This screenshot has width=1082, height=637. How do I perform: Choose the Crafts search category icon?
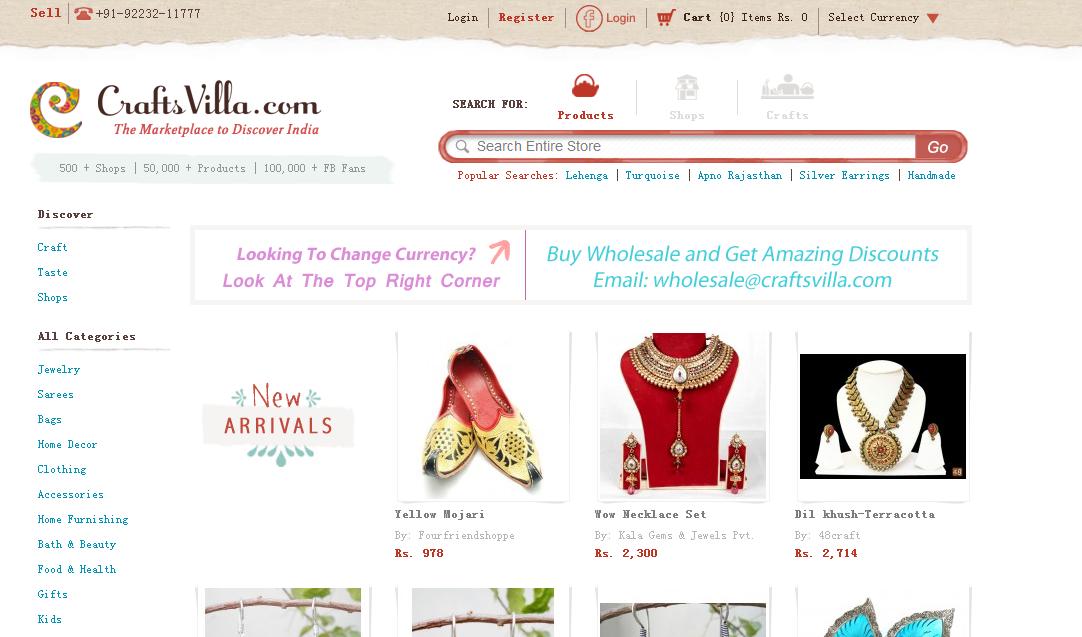787,87
